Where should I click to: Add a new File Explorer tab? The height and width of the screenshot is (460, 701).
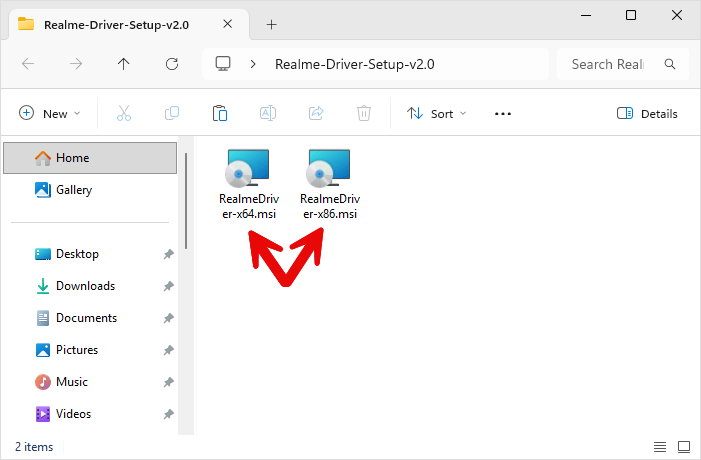click(271, 25)
